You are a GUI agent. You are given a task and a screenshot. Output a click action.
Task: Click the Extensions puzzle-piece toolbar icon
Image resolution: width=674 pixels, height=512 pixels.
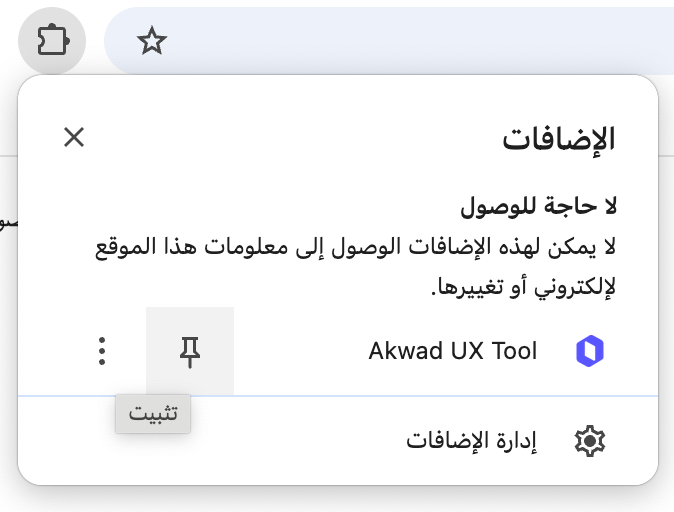point(52,41)
